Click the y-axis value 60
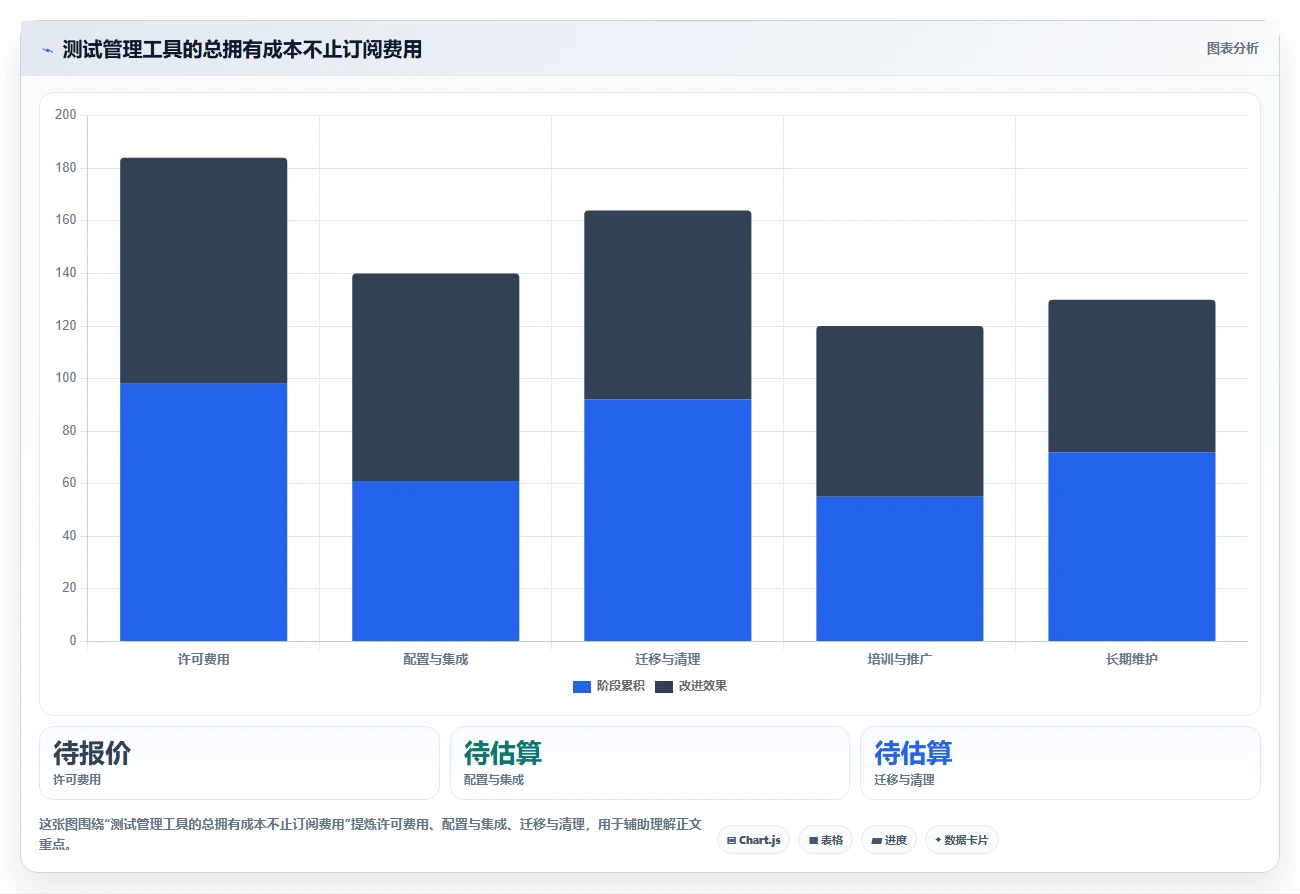 click(69, 483)
